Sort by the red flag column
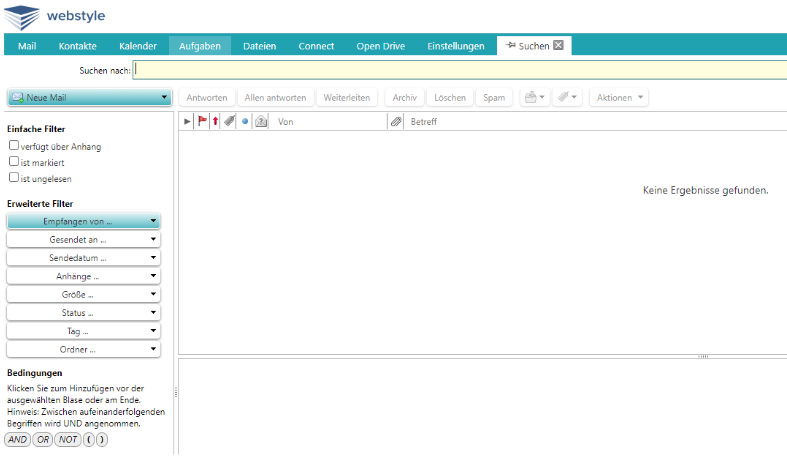 tap(202, 121)
